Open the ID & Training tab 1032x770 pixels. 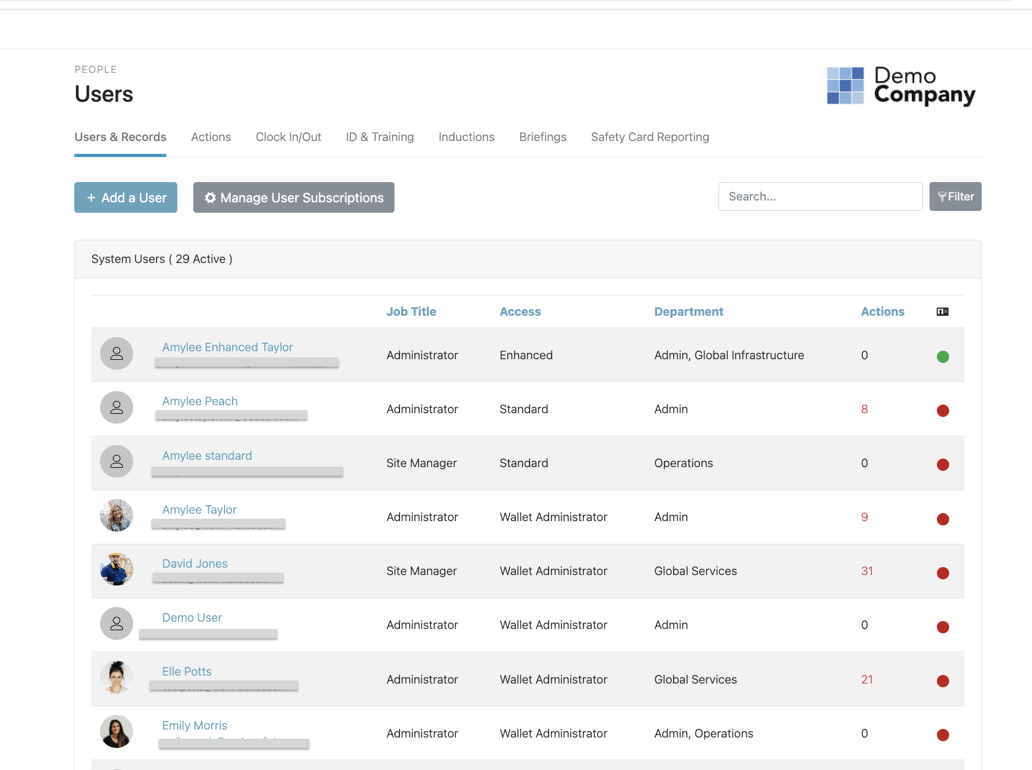[380, 137]
